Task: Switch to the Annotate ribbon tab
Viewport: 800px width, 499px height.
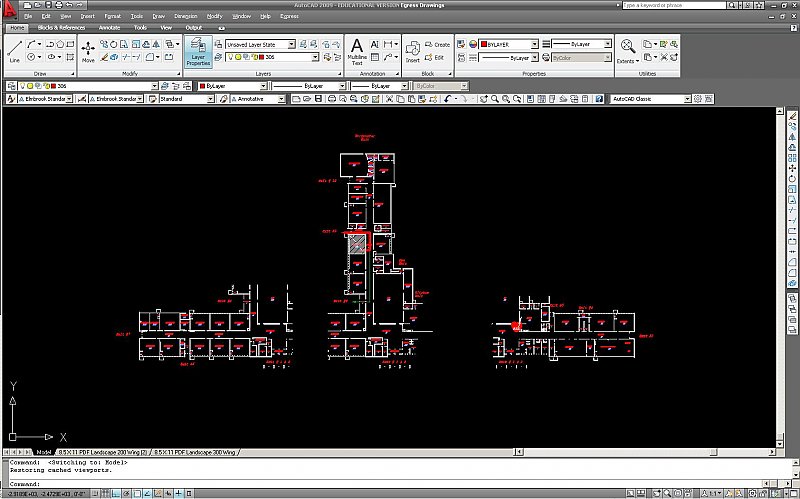Action: click(x=109, y=28)
